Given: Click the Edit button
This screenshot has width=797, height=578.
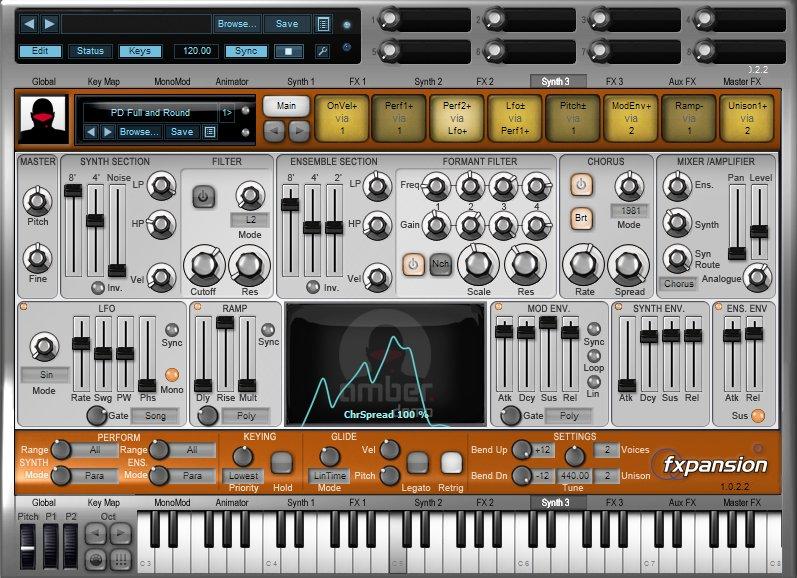Looking at the screenshot, I should pyautogui.click(x=40, y=51).
